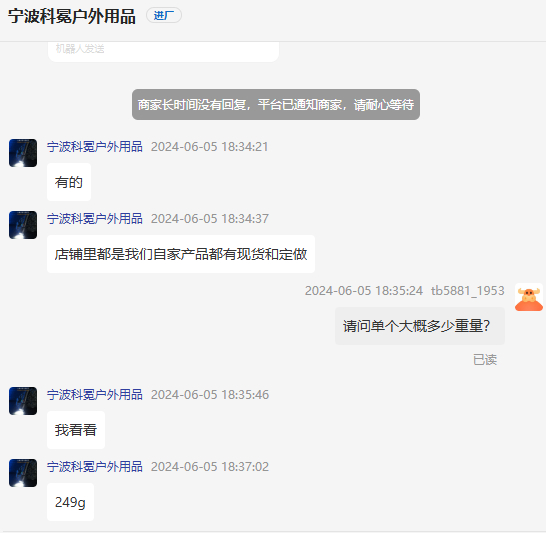The width and height of the screenshot is (546, 533).
Task: Select the 请问单个大概多少重量 message bubble
Action: [420, 326]
